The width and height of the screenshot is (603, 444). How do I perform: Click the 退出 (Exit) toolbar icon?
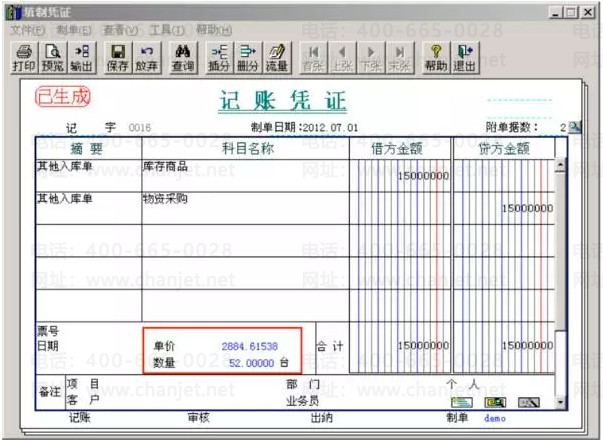click(465, 58)
